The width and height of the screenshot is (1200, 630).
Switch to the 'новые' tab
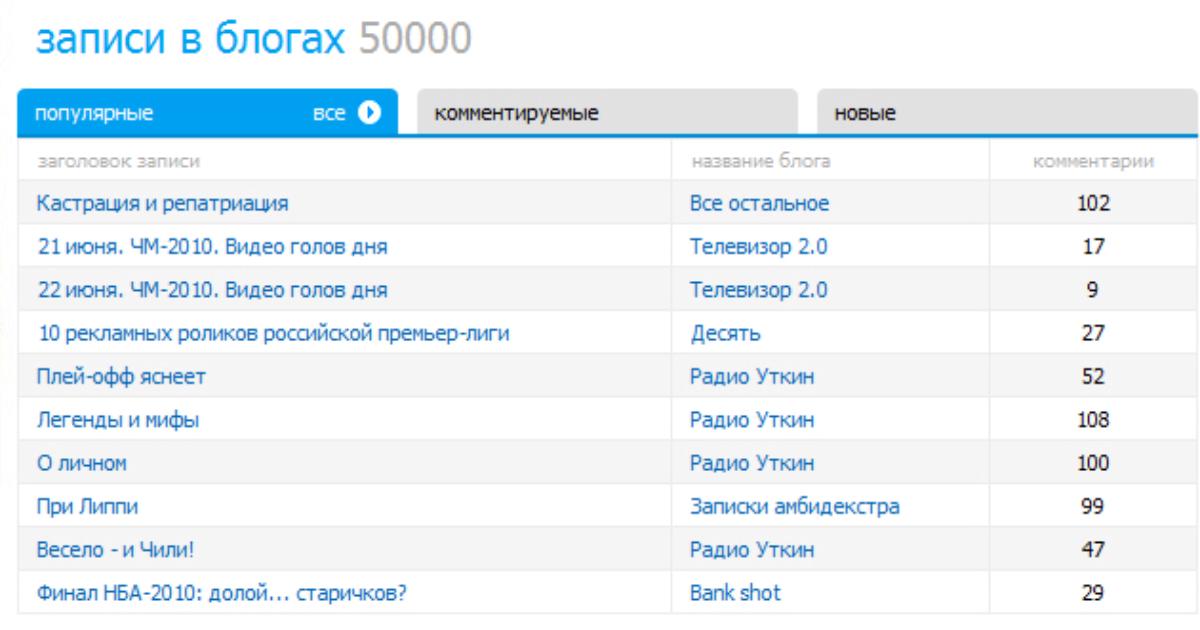[866, 113]
